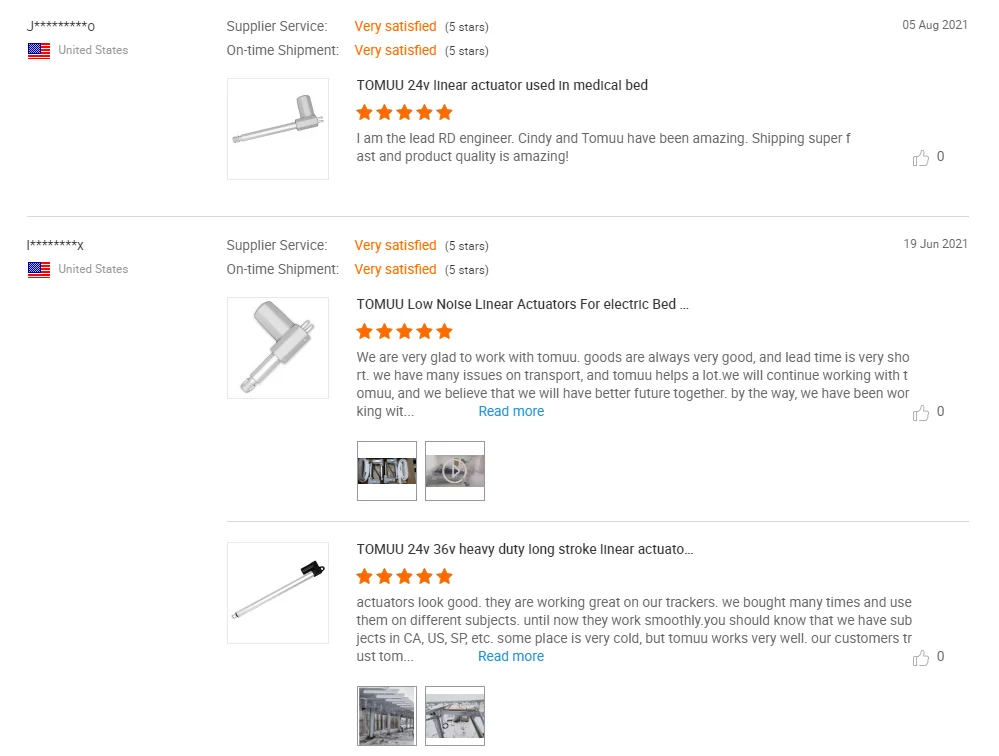Click the United States flag for user J*********o
Image resolution: width=999 pixels, height=756 pixels.
39,50
